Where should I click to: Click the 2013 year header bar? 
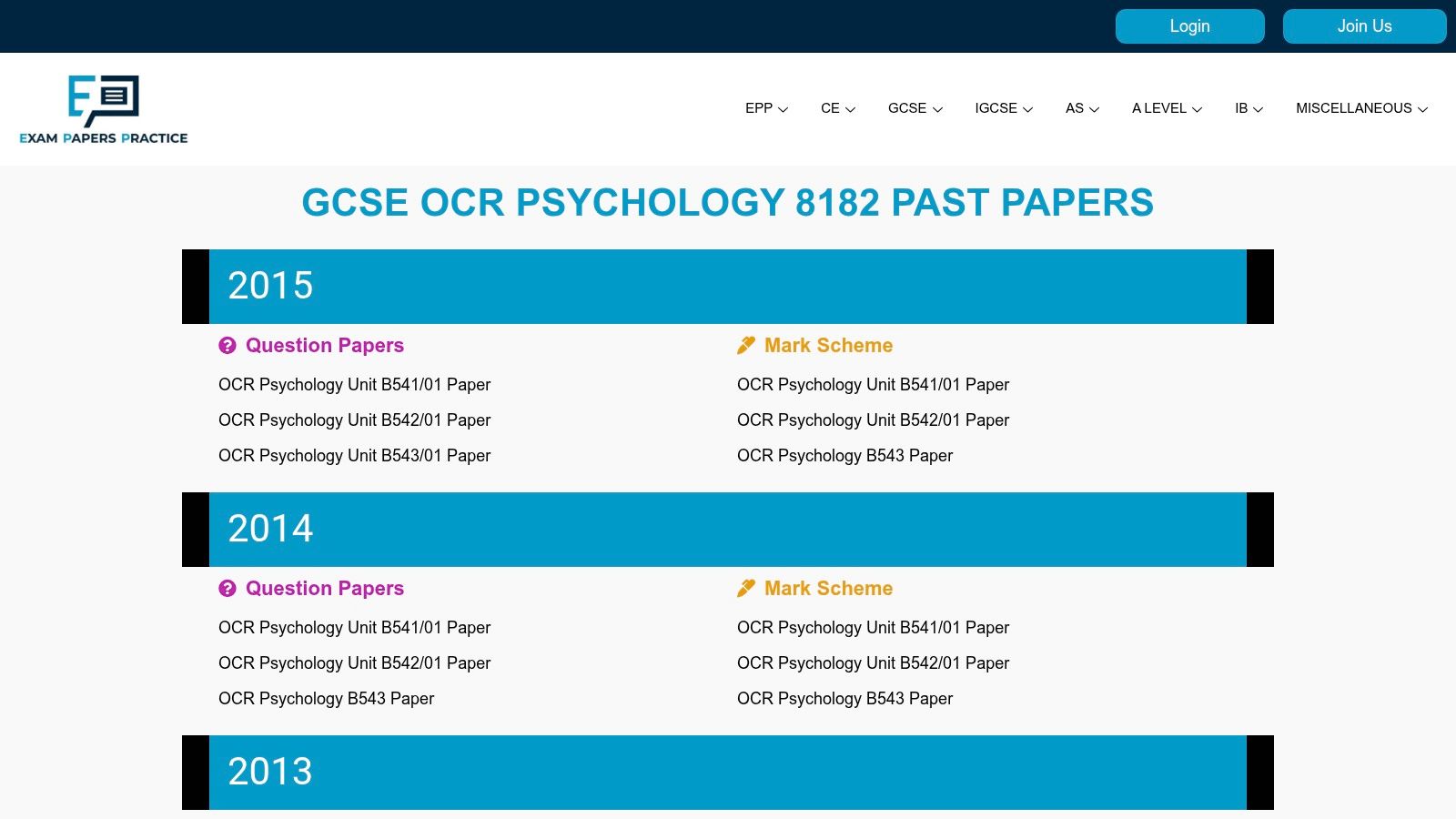(x=728, y=773)
